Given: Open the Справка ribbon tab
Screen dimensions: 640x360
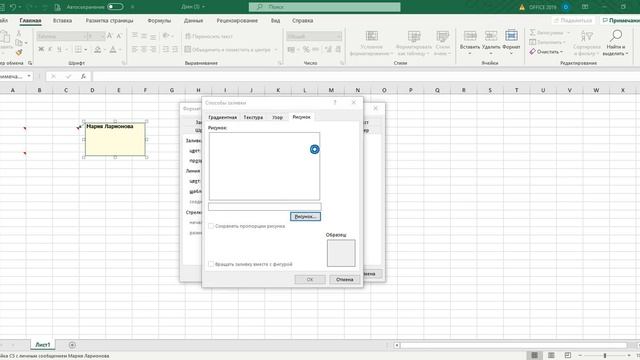Looking at the screenshot, I should point(302,20).
